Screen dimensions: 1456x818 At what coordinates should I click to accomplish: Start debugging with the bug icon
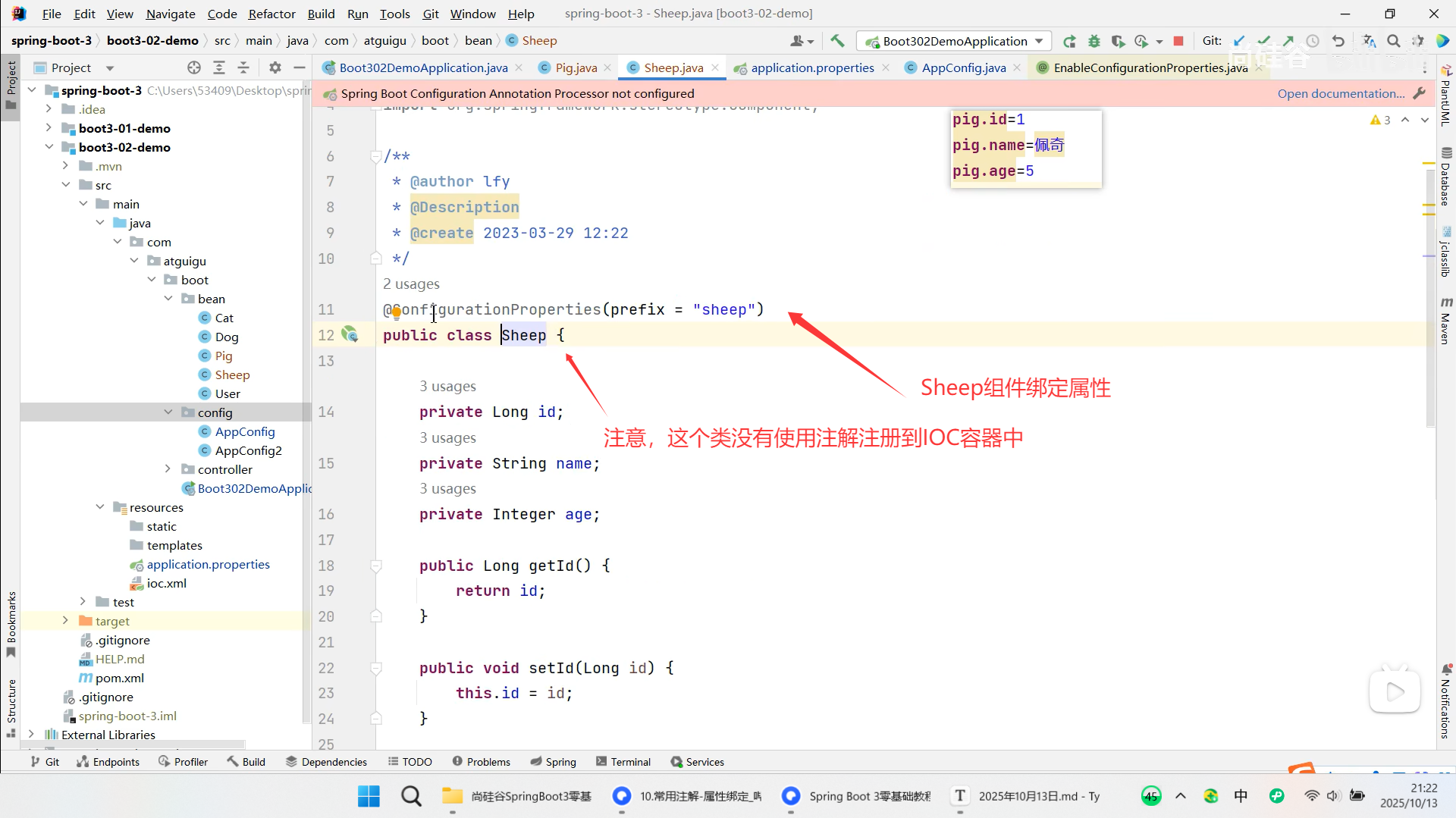coord(1094,41)
